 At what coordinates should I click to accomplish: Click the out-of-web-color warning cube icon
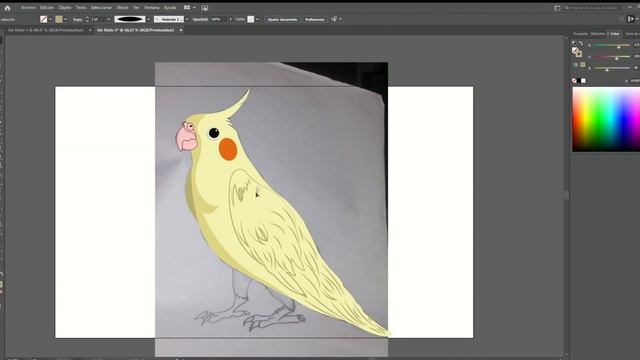pos(576,64)
